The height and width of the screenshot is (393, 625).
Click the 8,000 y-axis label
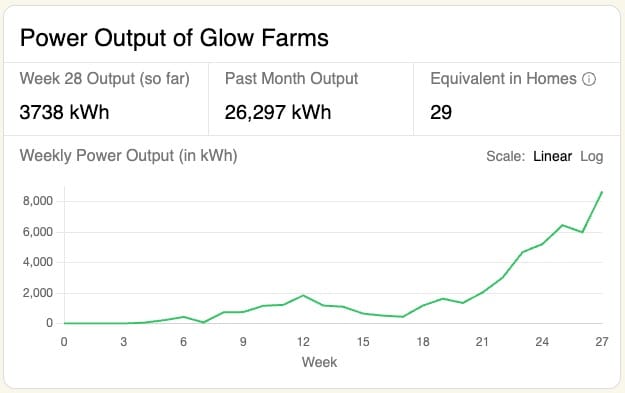38,201
